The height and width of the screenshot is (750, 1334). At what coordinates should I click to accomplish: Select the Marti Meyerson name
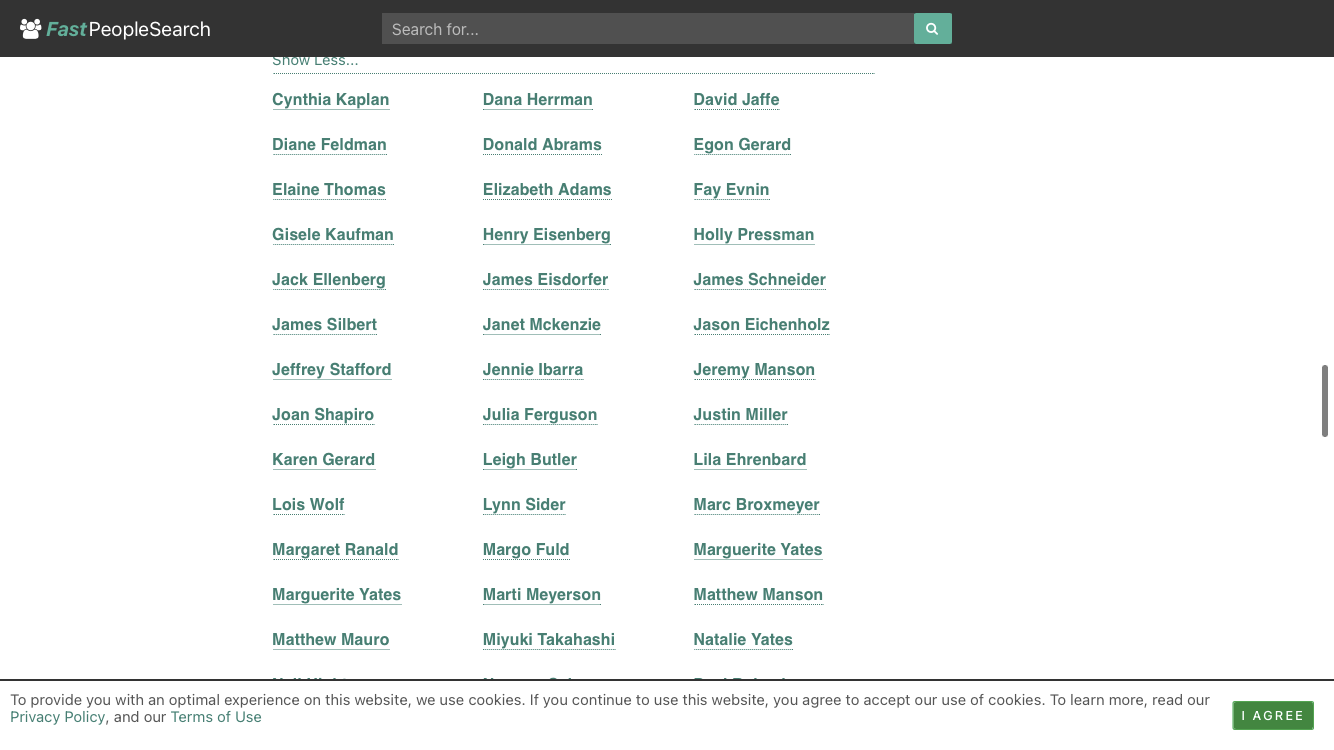pos(541,594)
